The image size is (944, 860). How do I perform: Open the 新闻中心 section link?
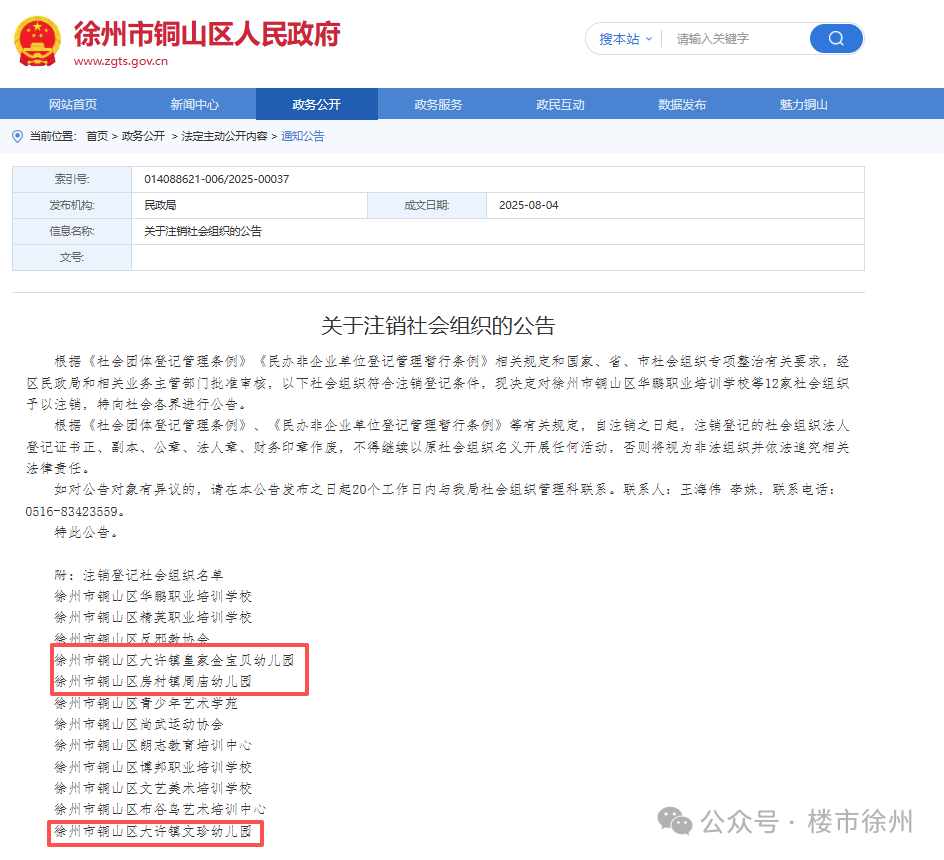pyautogui.click(x=195, y=103)
